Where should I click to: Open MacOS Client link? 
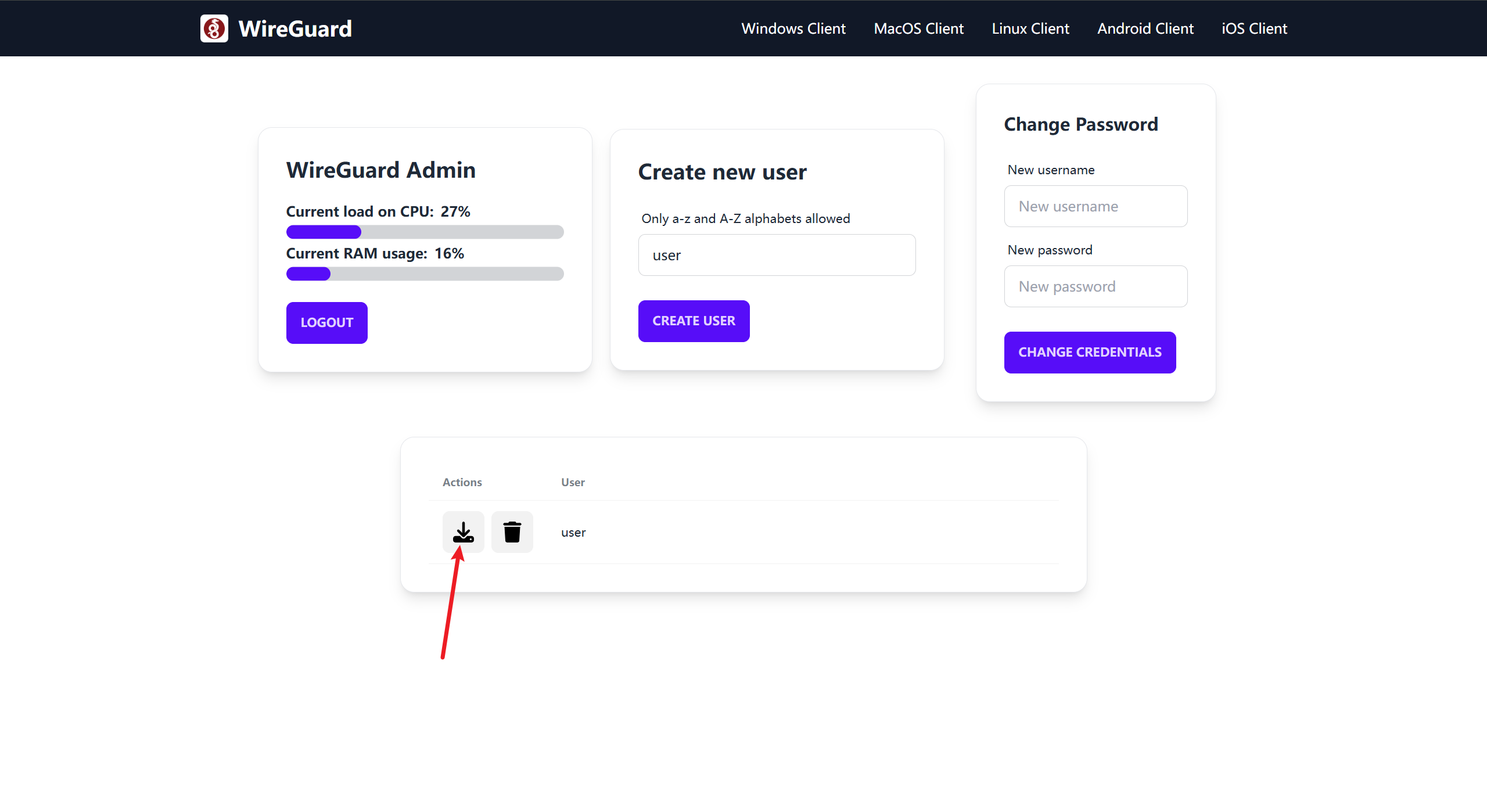[x=918, y=28]
